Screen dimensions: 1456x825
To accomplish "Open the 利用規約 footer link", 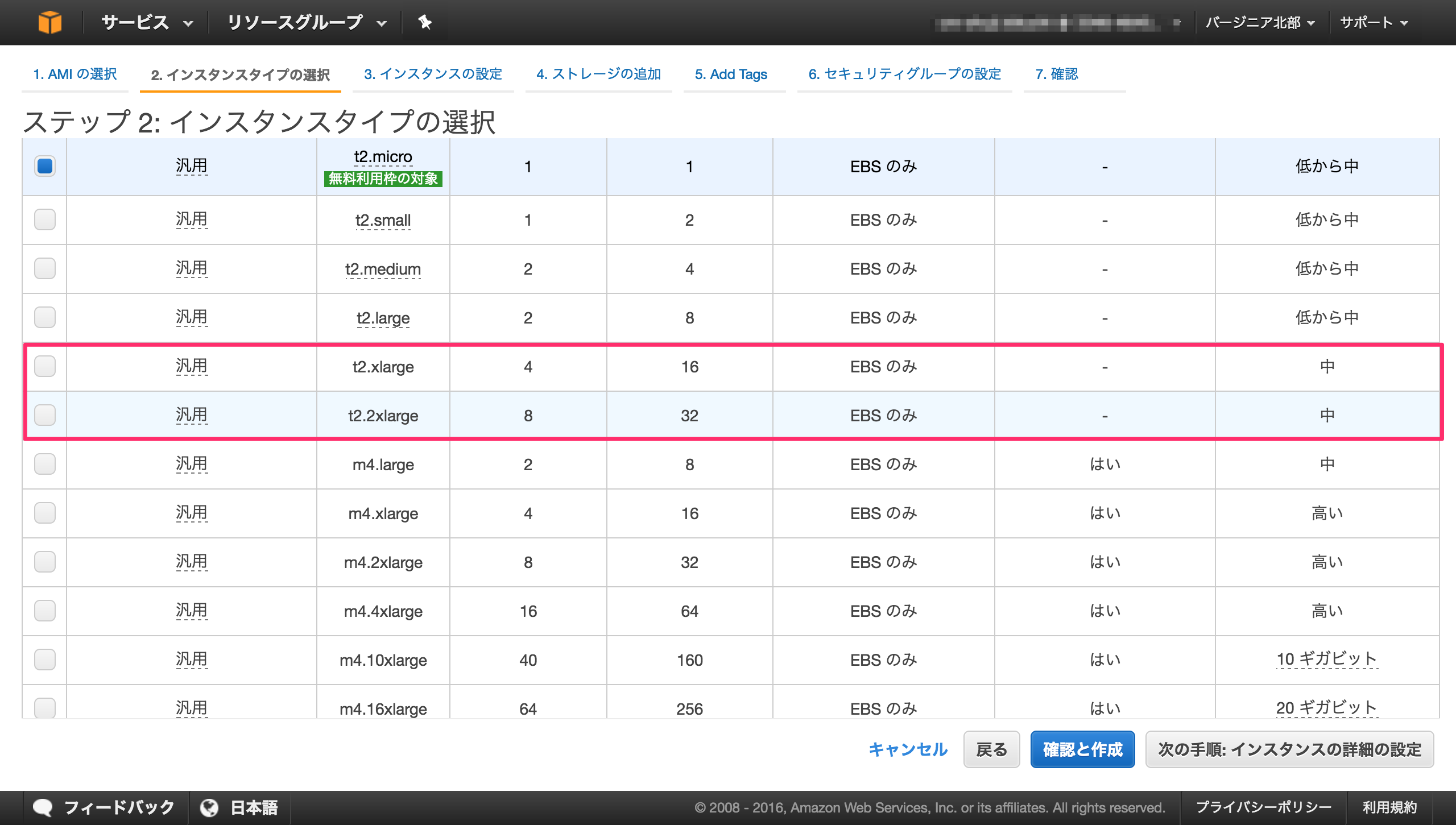I will [1389, 807].
